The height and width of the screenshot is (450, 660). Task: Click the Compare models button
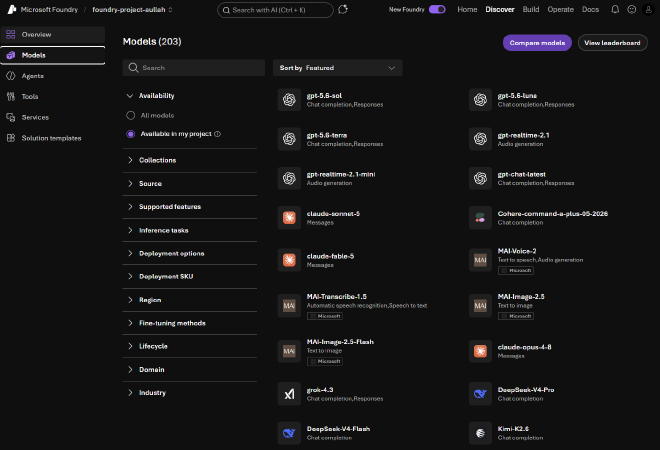(537, 43)
